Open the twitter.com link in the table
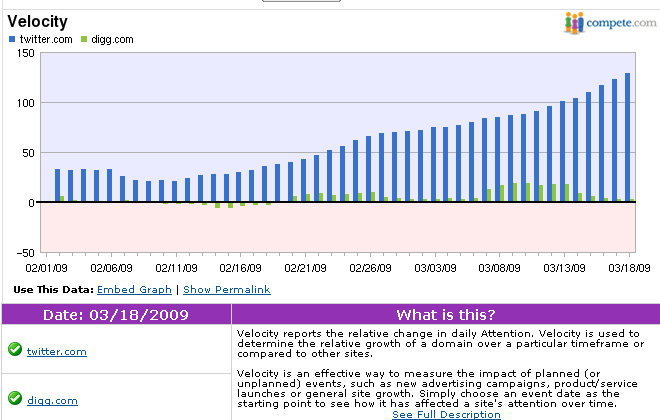 (x=57, y=351)
